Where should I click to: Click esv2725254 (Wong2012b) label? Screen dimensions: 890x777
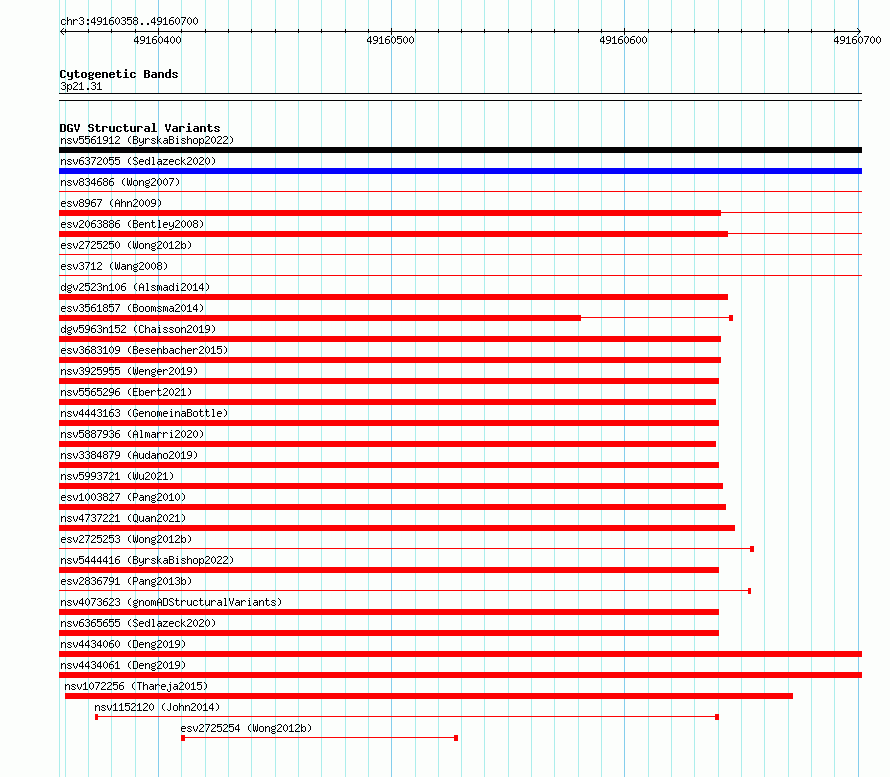246,728
